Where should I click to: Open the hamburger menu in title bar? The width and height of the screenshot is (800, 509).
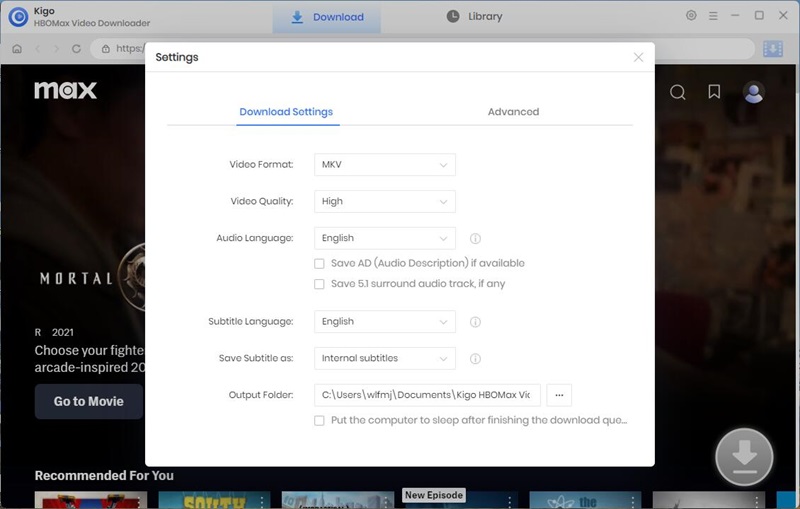(713, 16)
